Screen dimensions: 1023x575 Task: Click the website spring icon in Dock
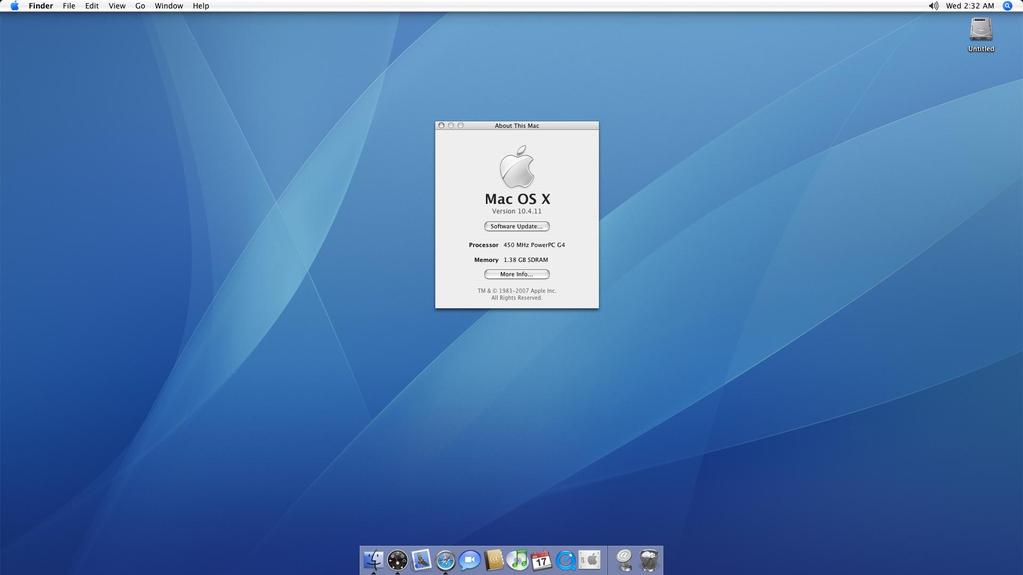[624, 560]
